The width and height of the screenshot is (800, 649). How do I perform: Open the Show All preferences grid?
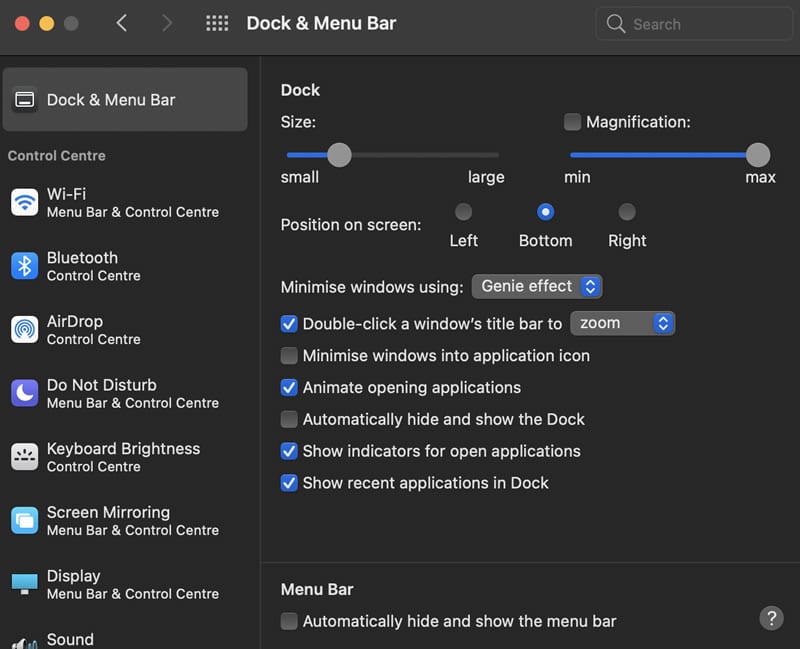pos(217,23)
